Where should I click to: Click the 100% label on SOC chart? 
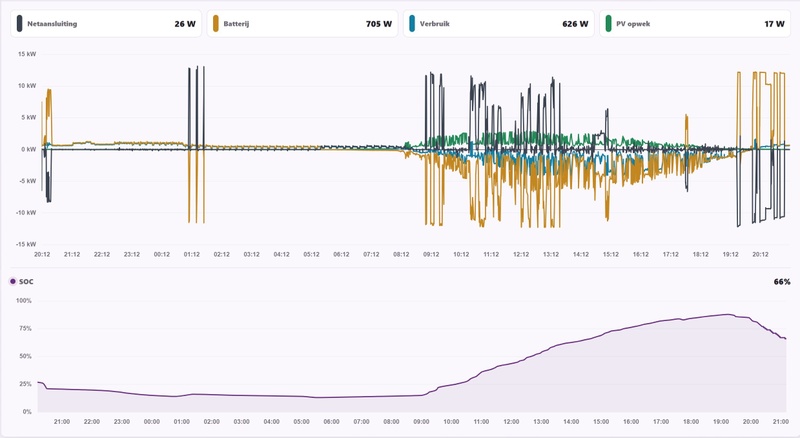[x=24, y=301]
